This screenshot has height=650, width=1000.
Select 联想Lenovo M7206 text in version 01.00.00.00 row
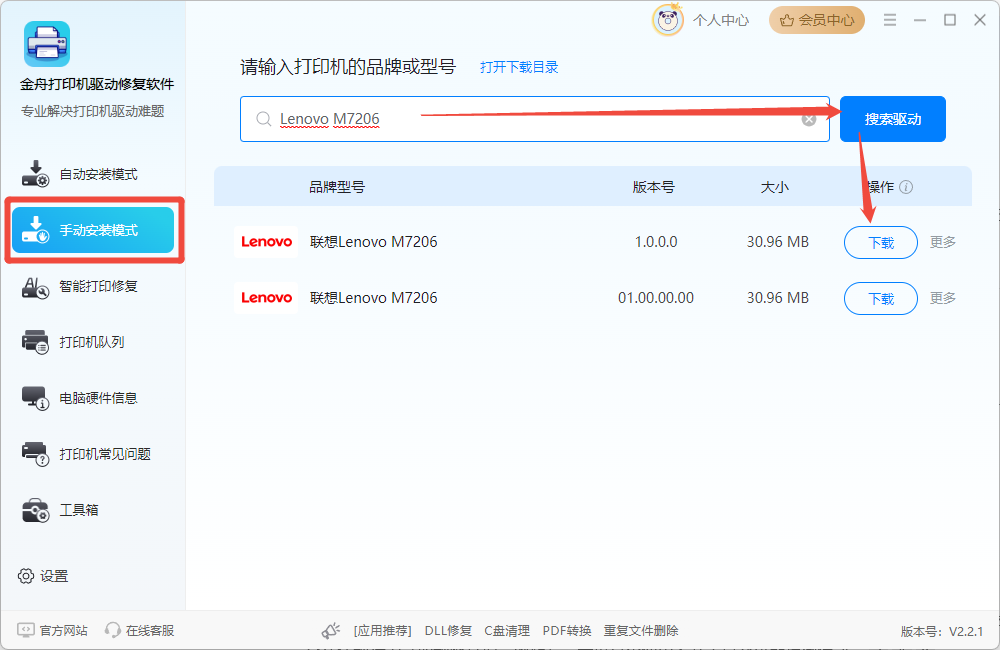[x=374, y=298]
